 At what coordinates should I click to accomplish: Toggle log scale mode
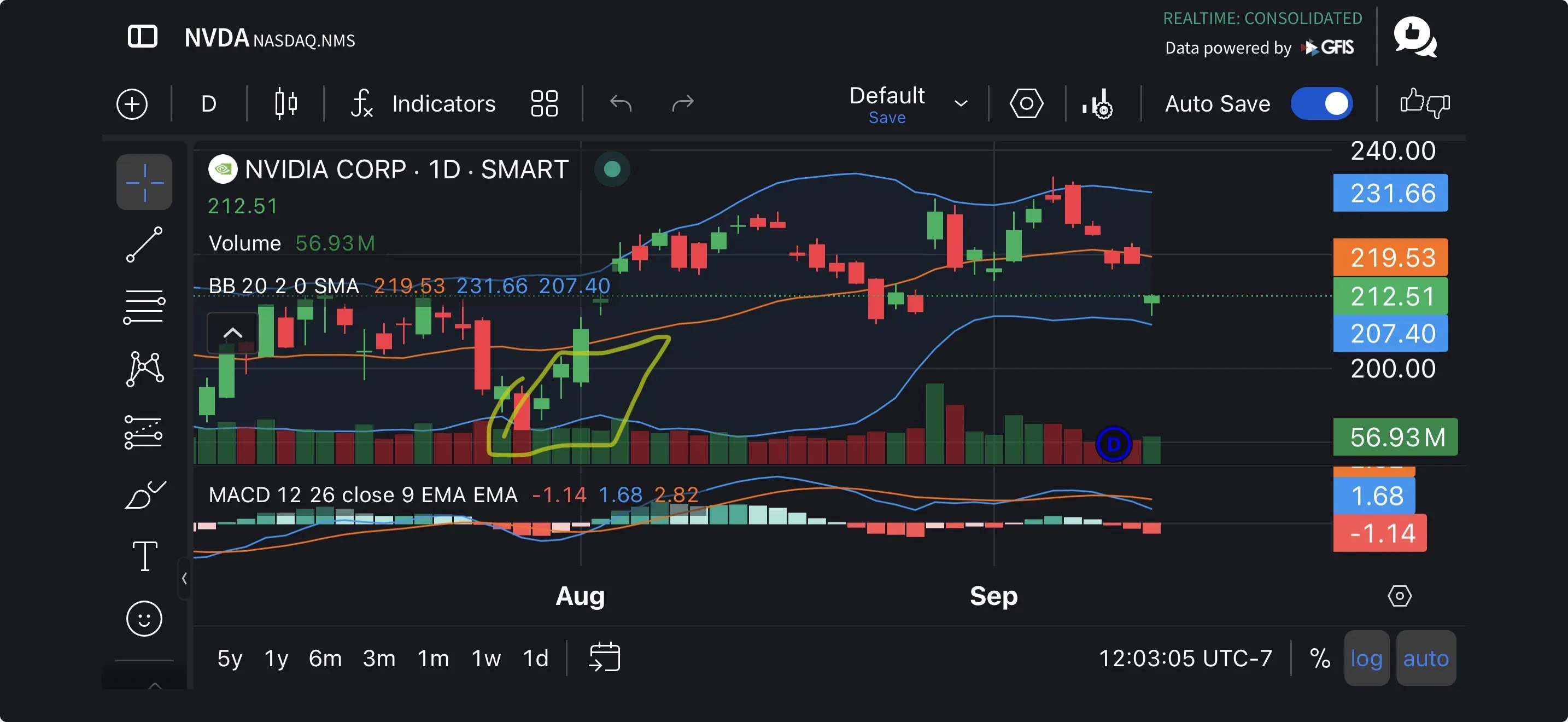click(1366, 658)
